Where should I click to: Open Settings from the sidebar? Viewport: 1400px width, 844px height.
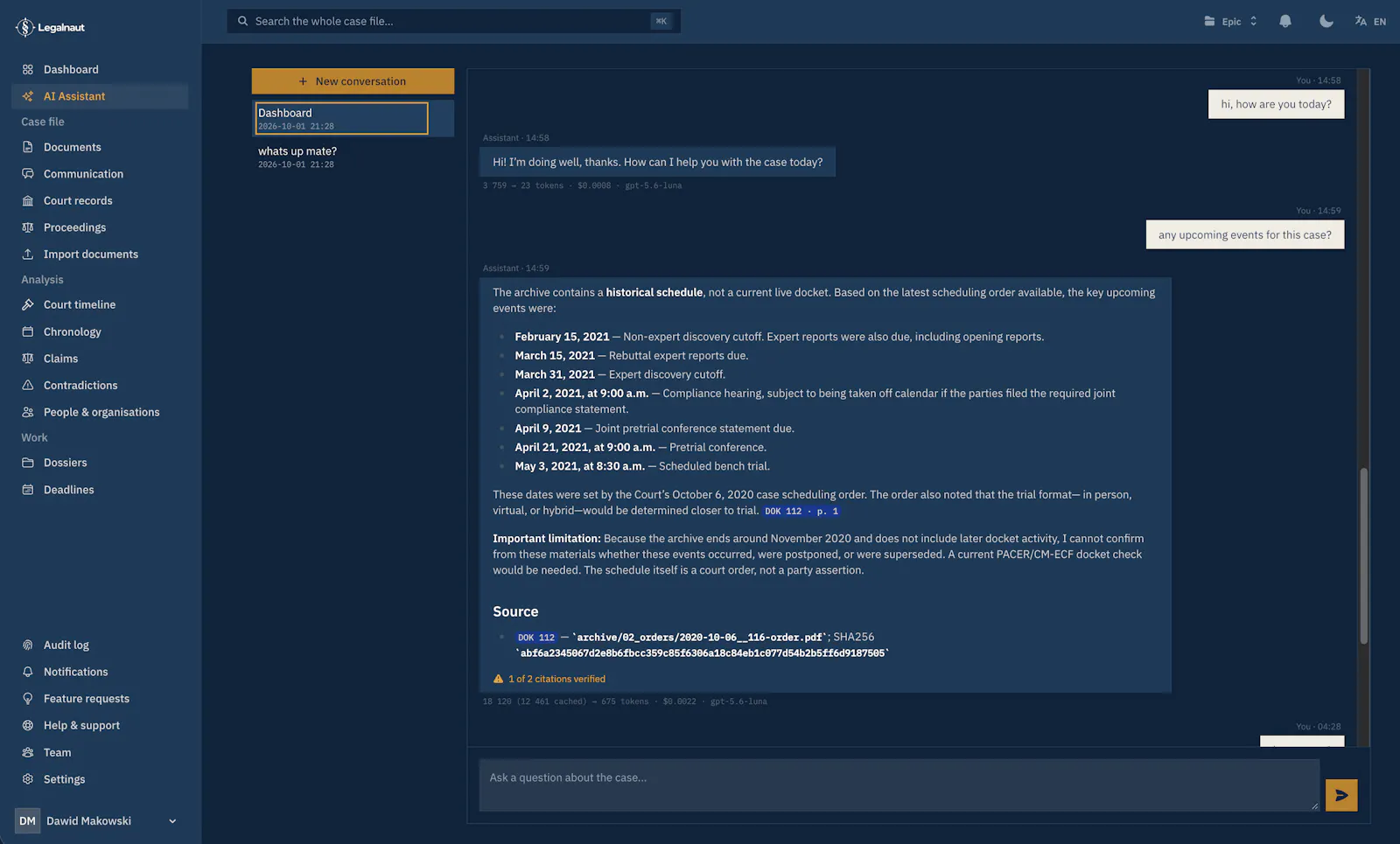click(x=100, y=779)
